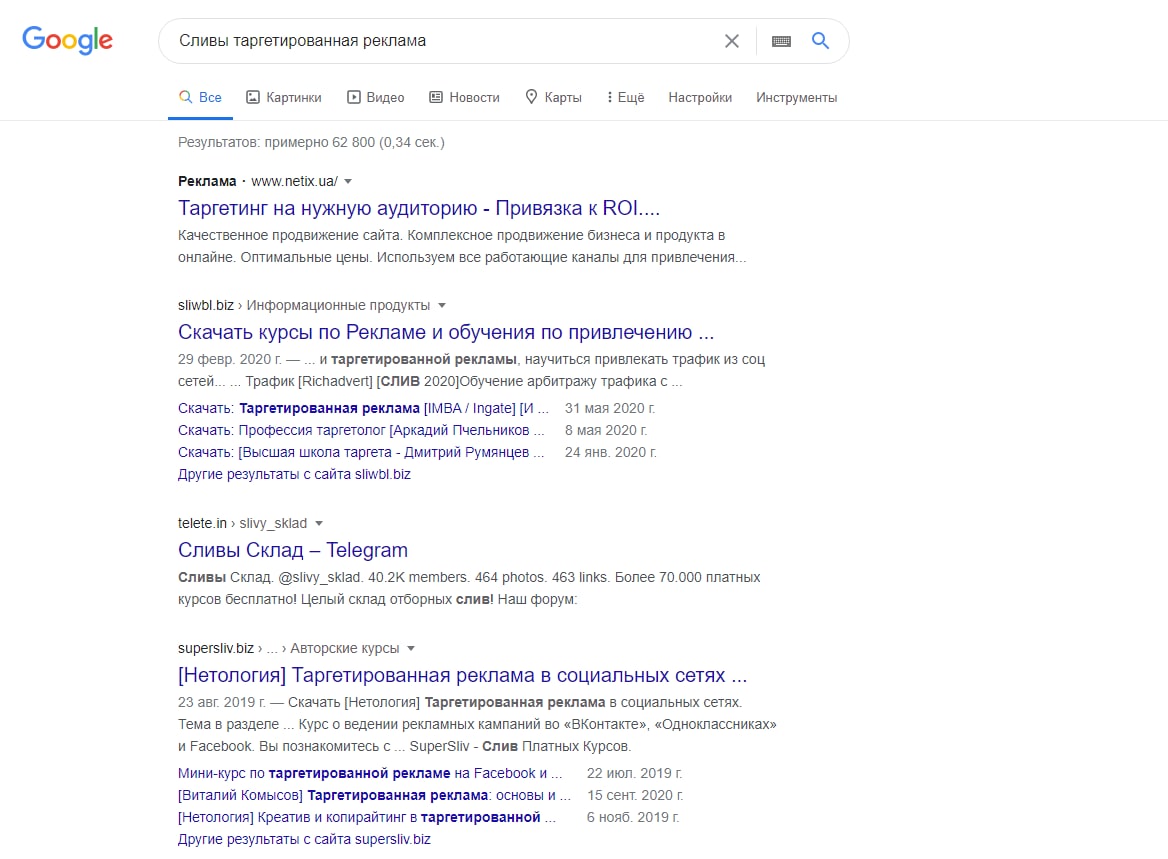Click the supersliv.biz breadcrumb text
Viewport: 1168px width, 859px height.
tap(215, 648)
